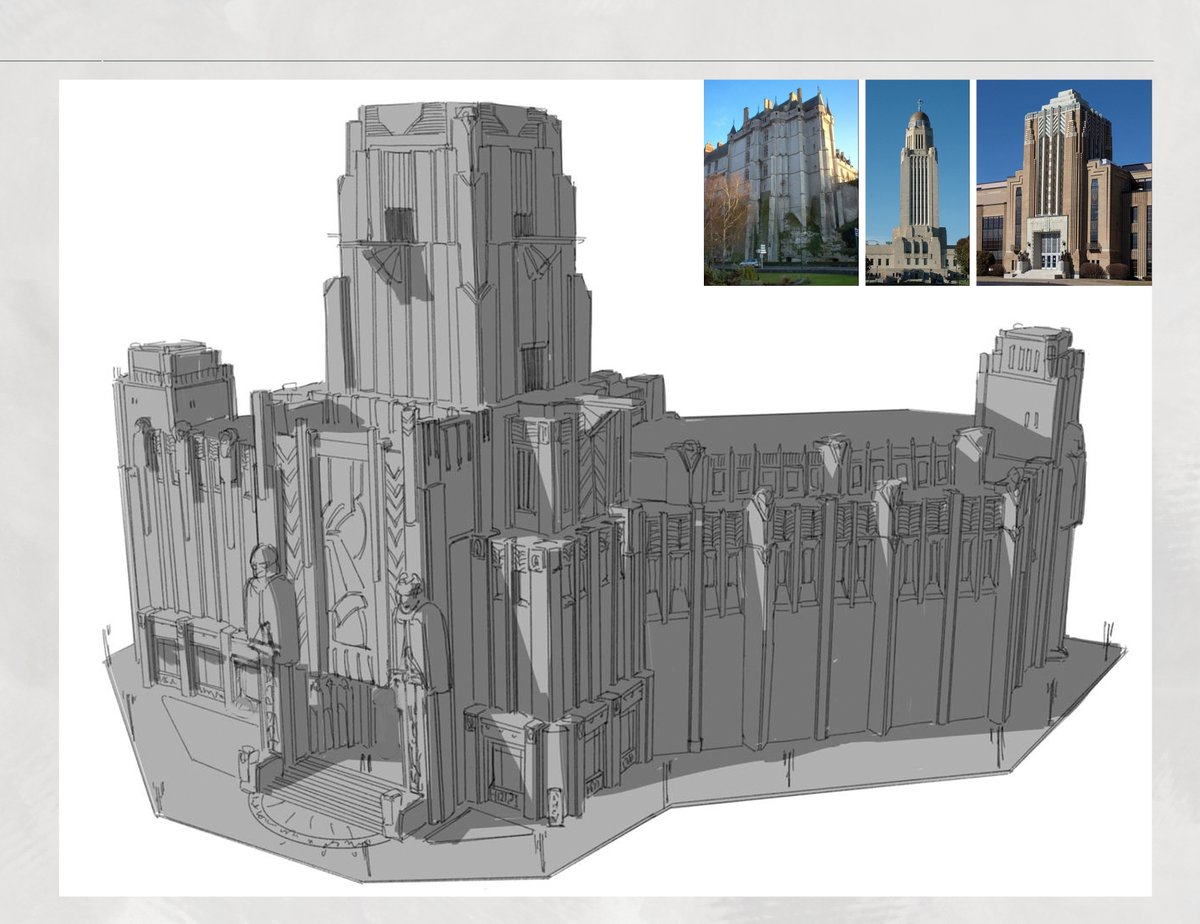Open the brick art deco building photo
This screenshot has height=924, width=1200.
[x=1064, y=183]
